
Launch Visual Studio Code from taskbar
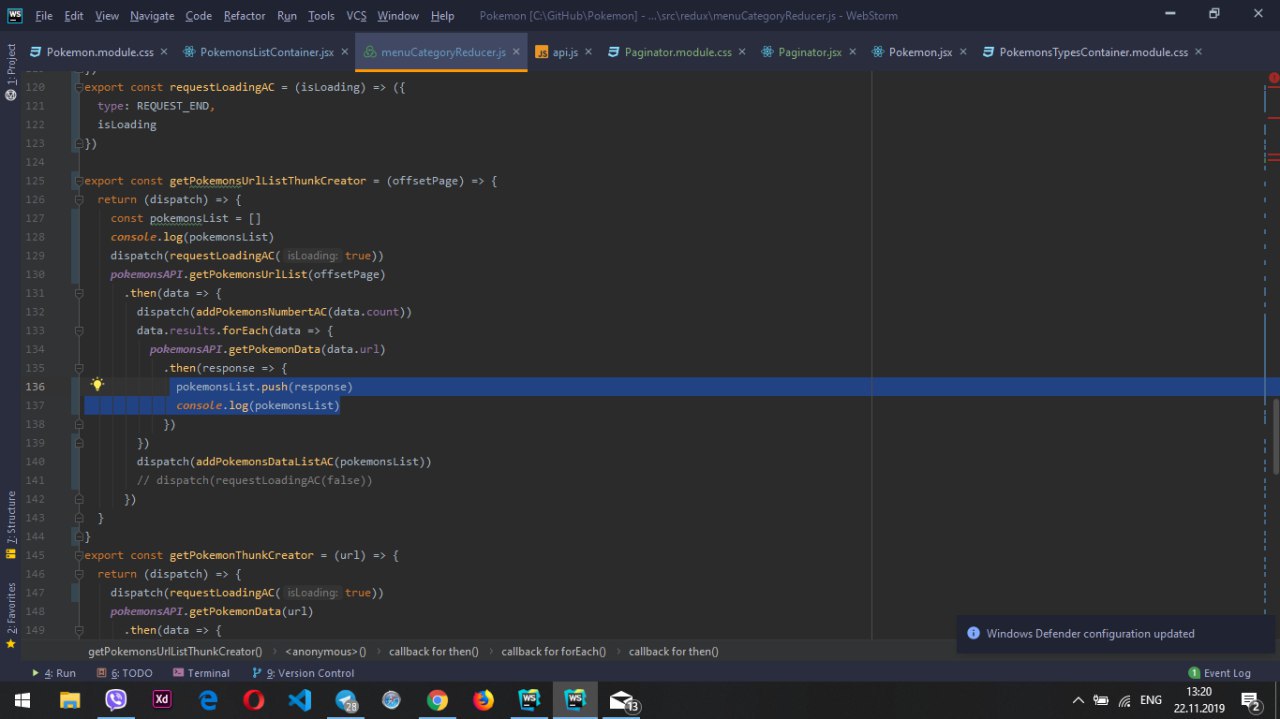(300, 700)
